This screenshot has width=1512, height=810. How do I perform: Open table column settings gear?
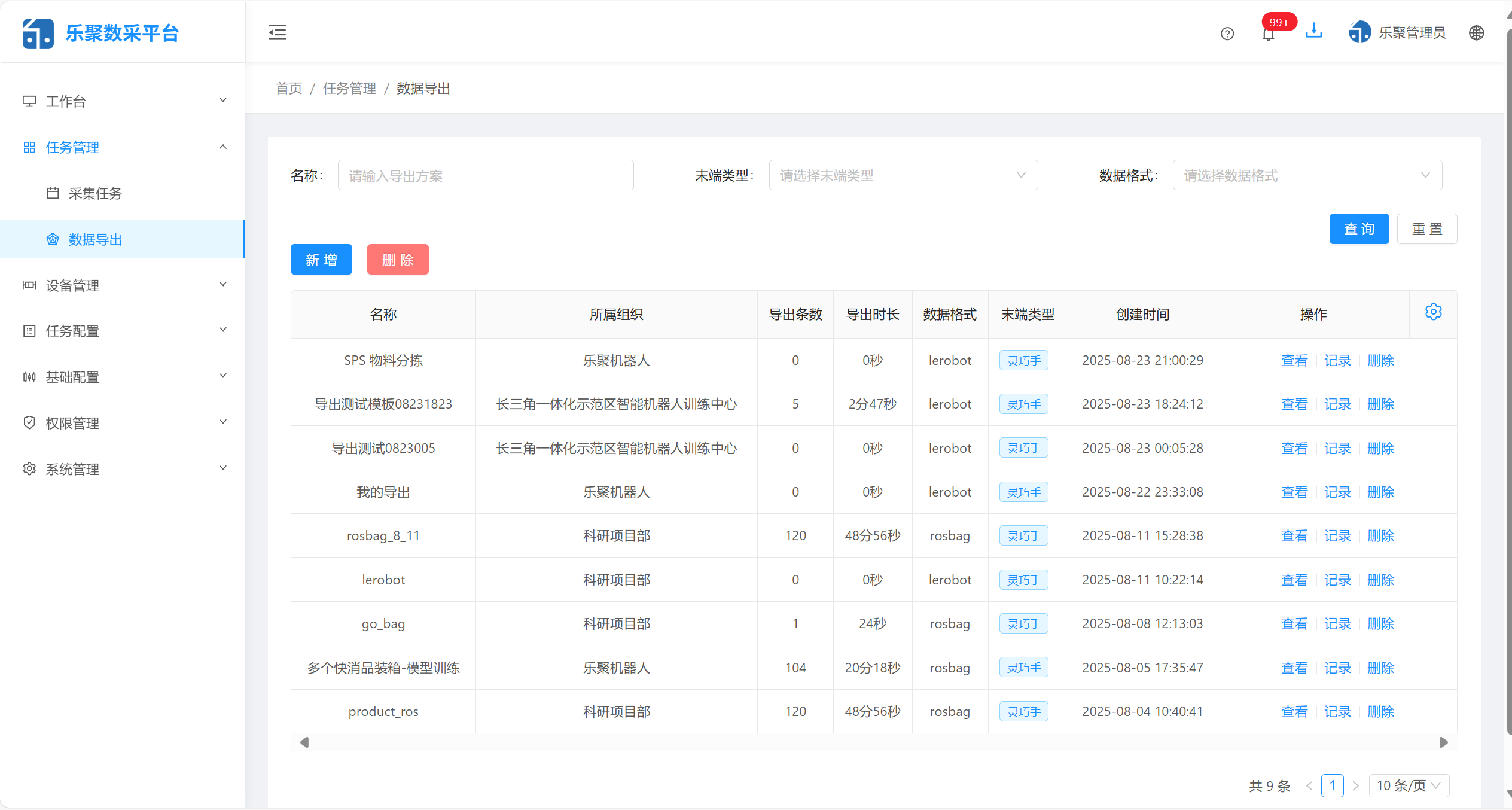[x=1433, y=312]
